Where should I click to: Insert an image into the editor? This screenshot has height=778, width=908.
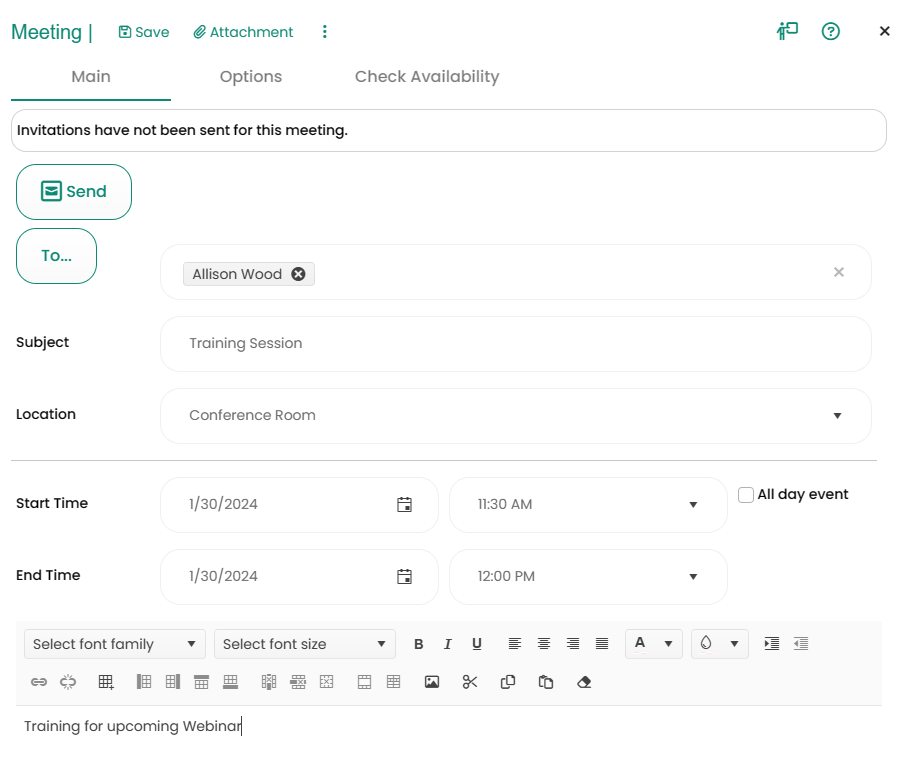pyautogui.click(x=432, y=682)
